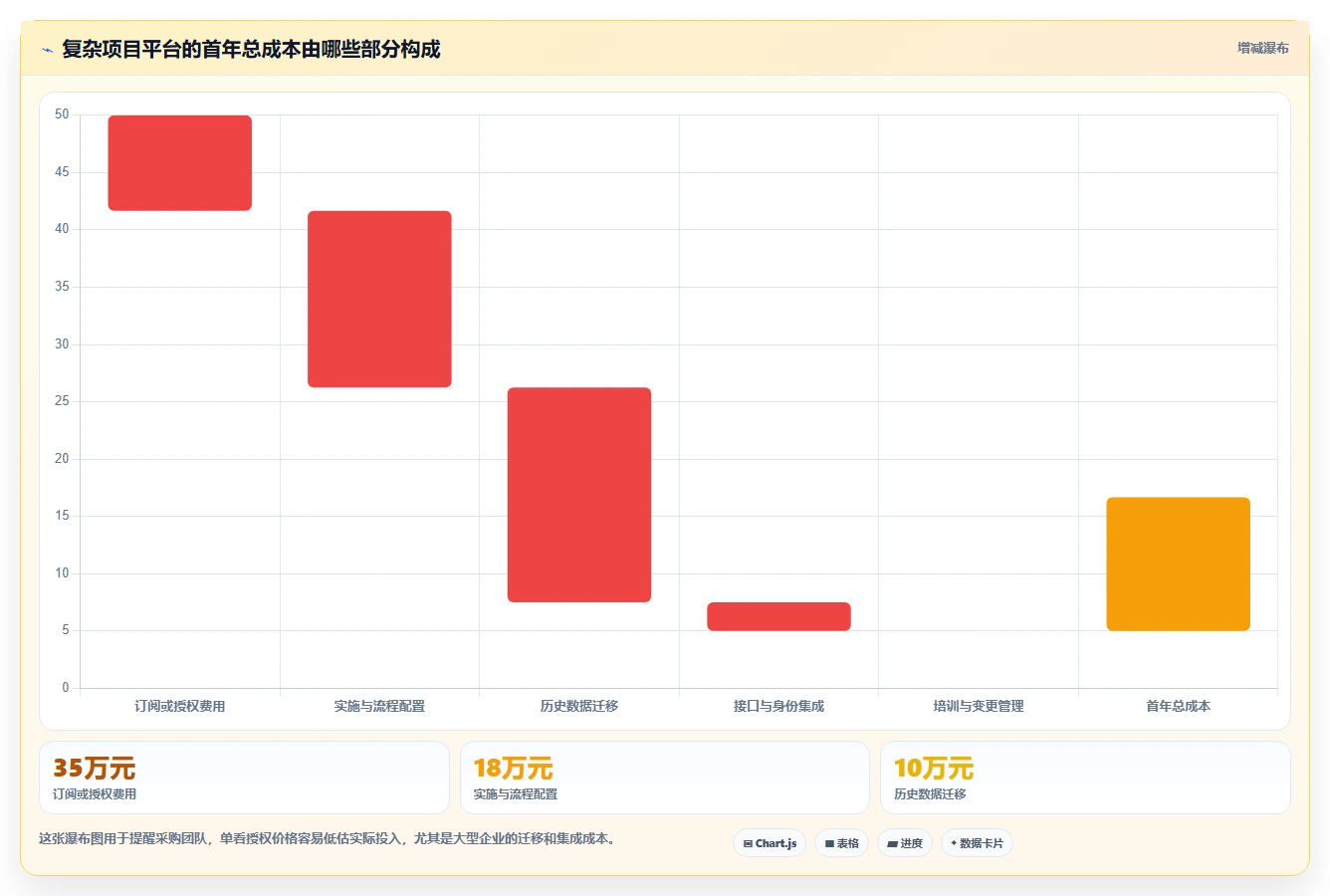Click the 接口与身份集成 x-axis label
The width and height of the screenshot is (1330, 896).
pyautogui.click(x=778, y=706)
